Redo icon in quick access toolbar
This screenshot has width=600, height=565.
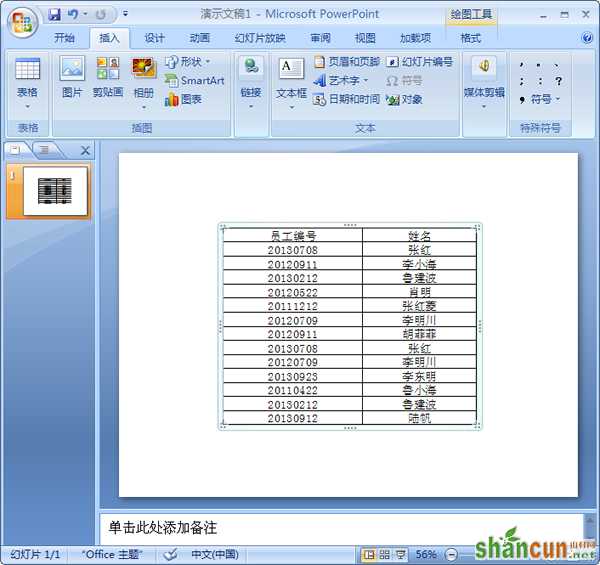101,15
